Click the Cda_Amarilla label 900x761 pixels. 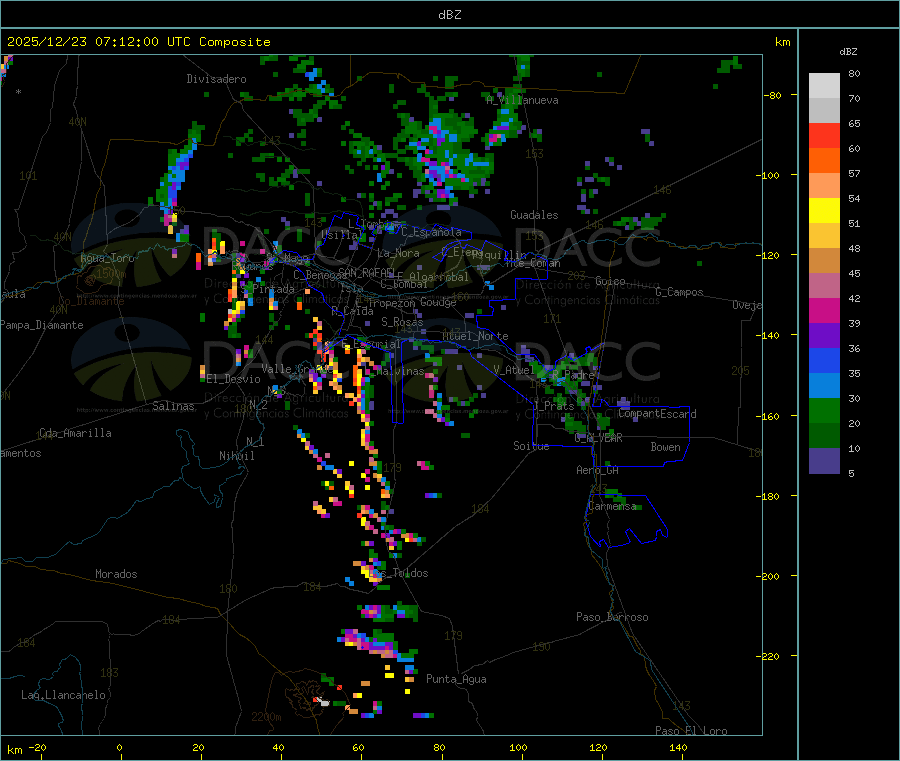point(75,433)
